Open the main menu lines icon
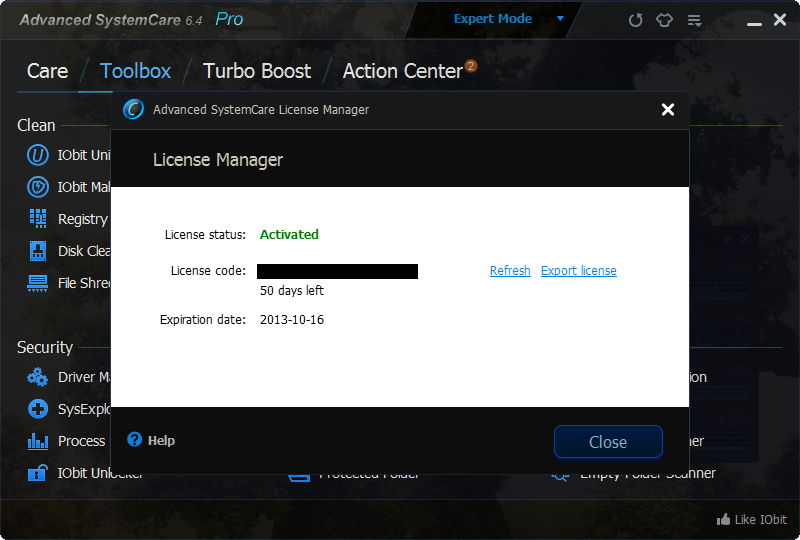The height and width of the screenshot is (540, 800). 694,20
